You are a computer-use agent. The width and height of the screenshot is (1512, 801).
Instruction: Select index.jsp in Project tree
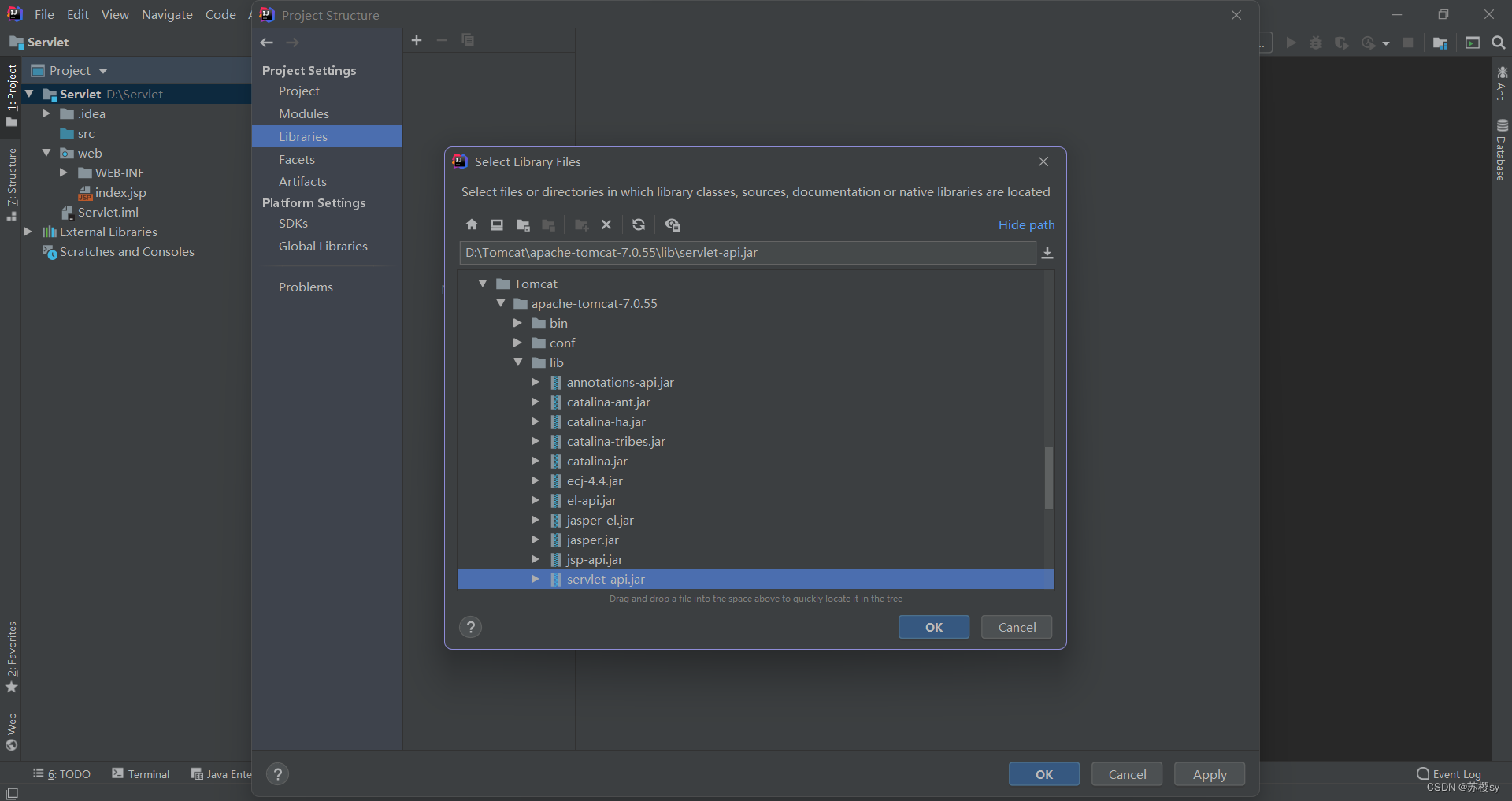point(120,192)
